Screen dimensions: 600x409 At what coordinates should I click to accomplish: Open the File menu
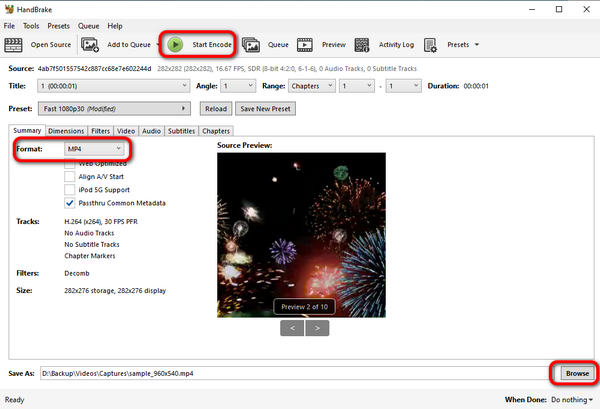pos(9,26)
